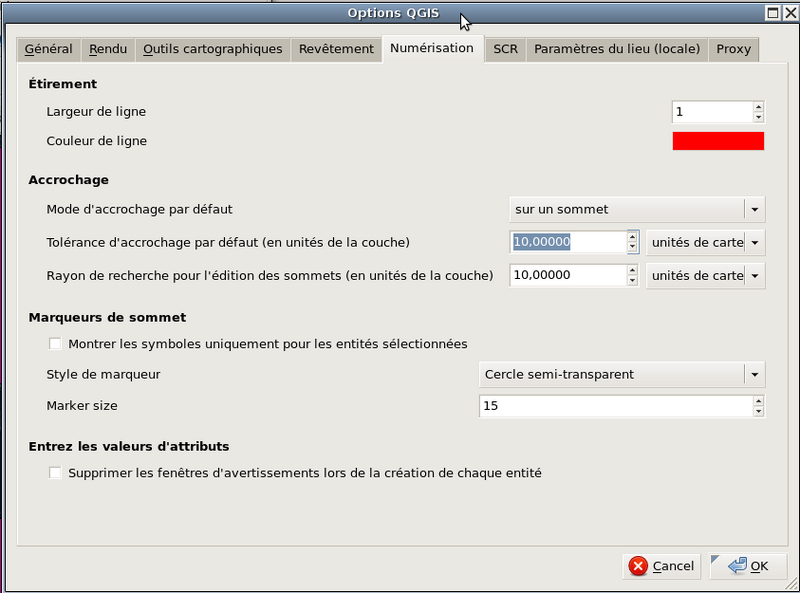Screen dimensions: 800x593
Task: Open units dropdown for Tolérance d'accrochage
Action: point(706,242)
